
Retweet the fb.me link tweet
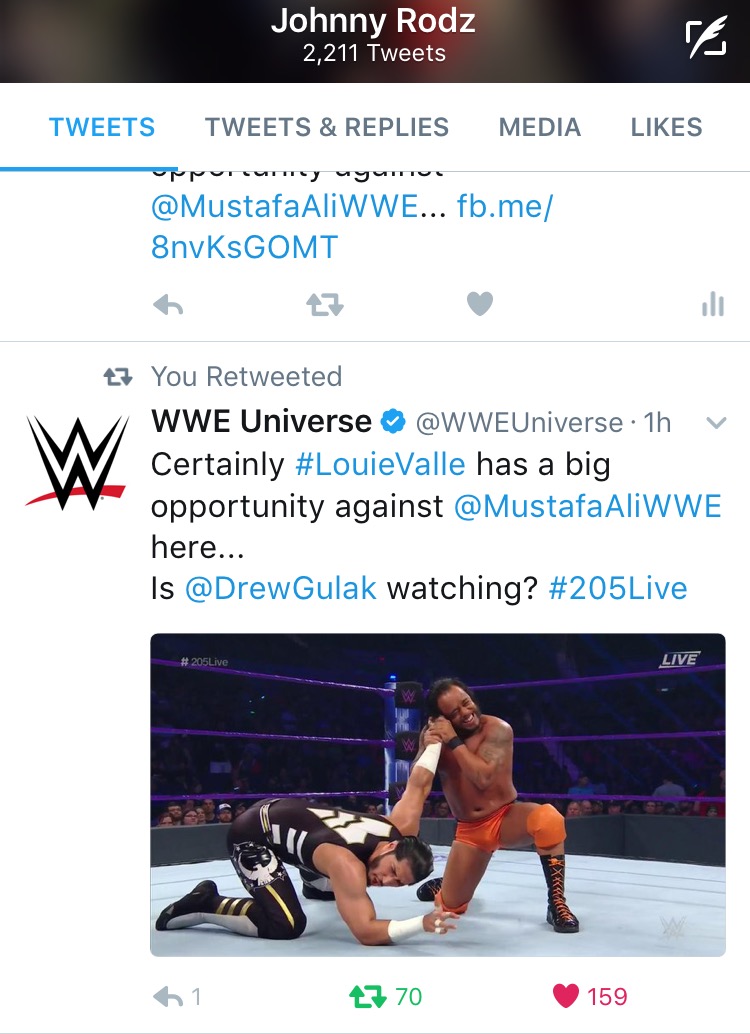coord(325,305)
